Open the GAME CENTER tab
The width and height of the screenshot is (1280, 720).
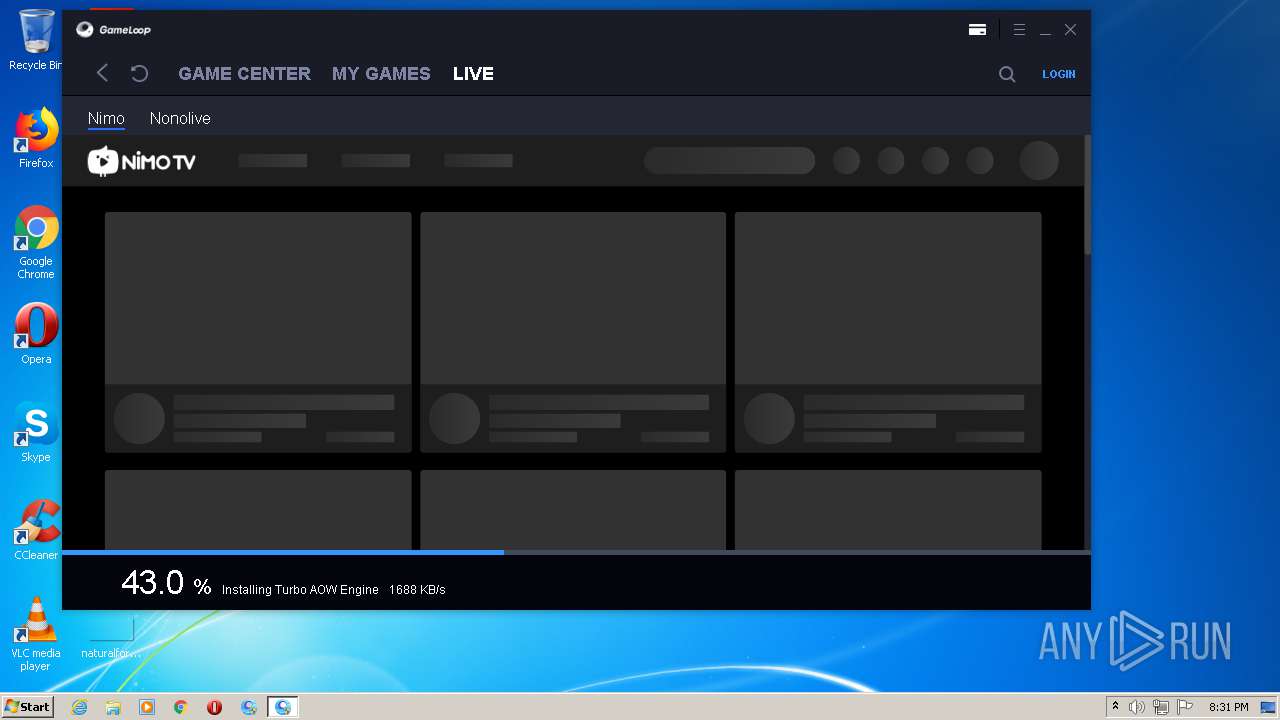pos(244,74)
